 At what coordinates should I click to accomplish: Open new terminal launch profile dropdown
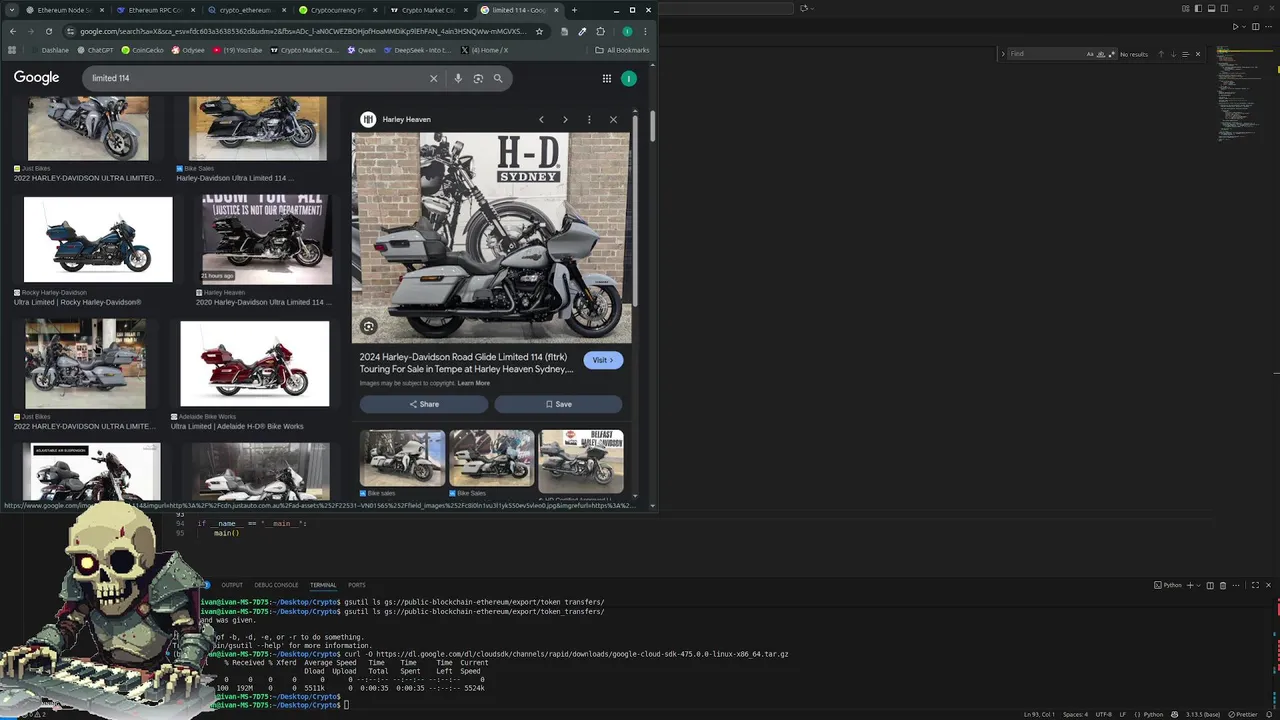1198,585
